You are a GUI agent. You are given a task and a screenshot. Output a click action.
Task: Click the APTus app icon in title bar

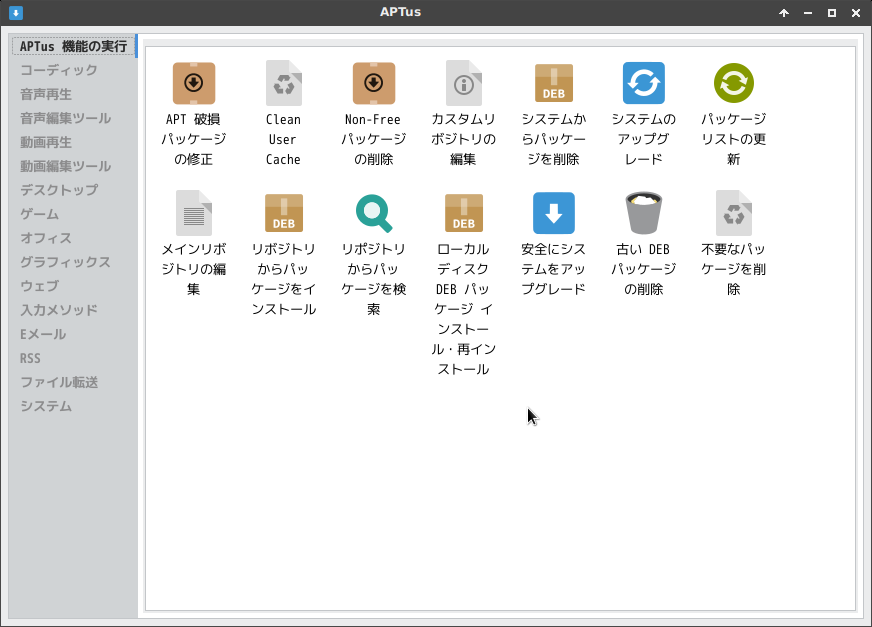coord(16,12)
